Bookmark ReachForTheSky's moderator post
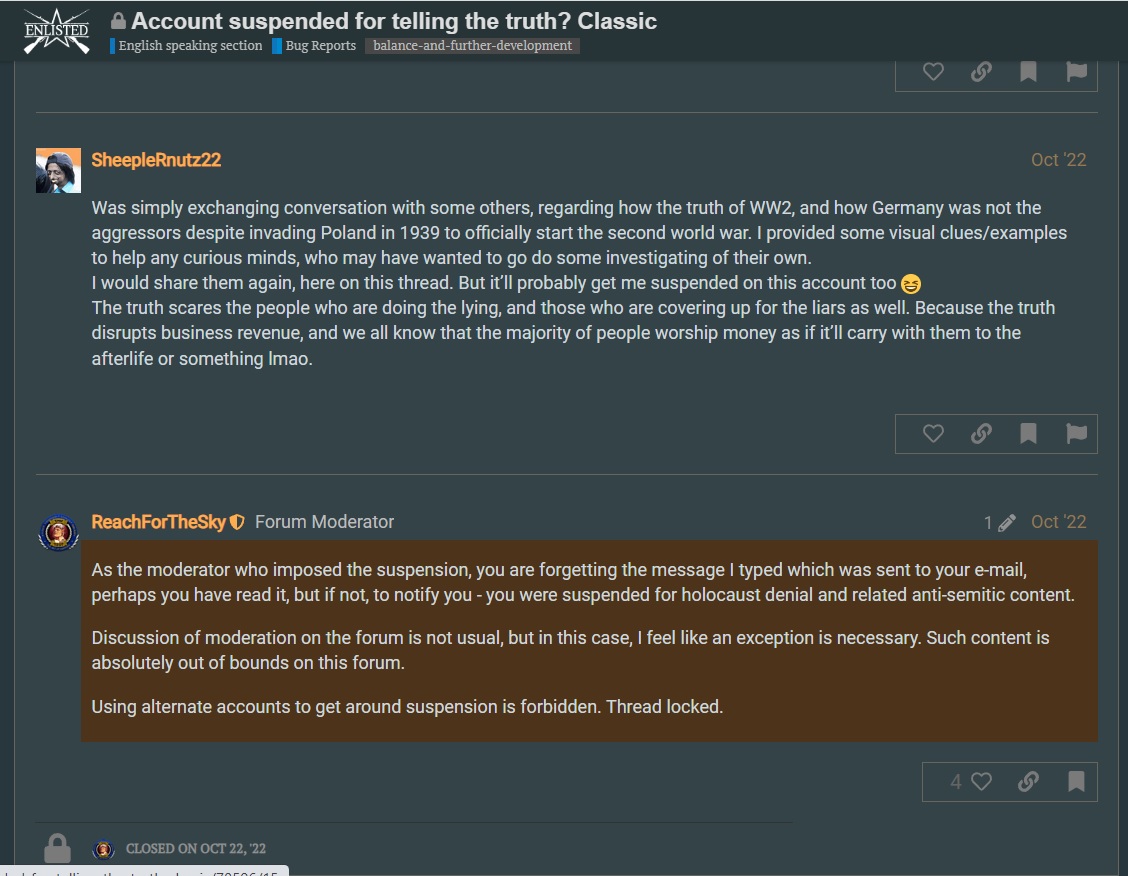The image size is (1128, 876). tap(1076, 782)
